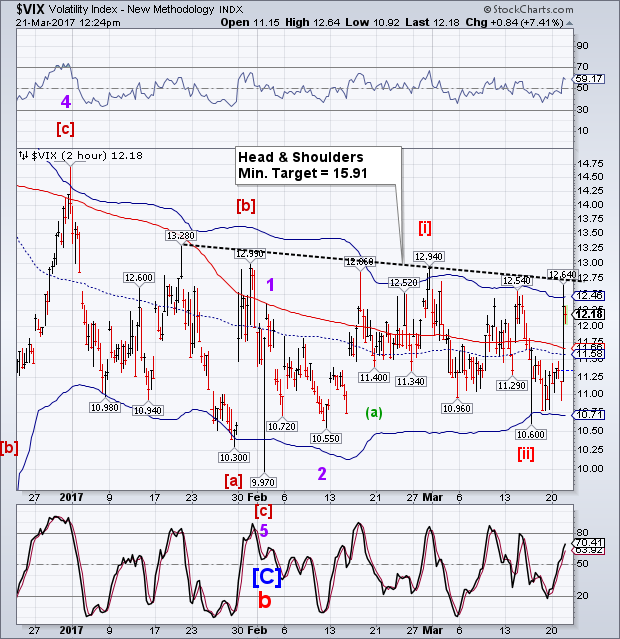620x639 pixels.
Task: Click the purple wave 1 label
Action: [x=269, y=284]
